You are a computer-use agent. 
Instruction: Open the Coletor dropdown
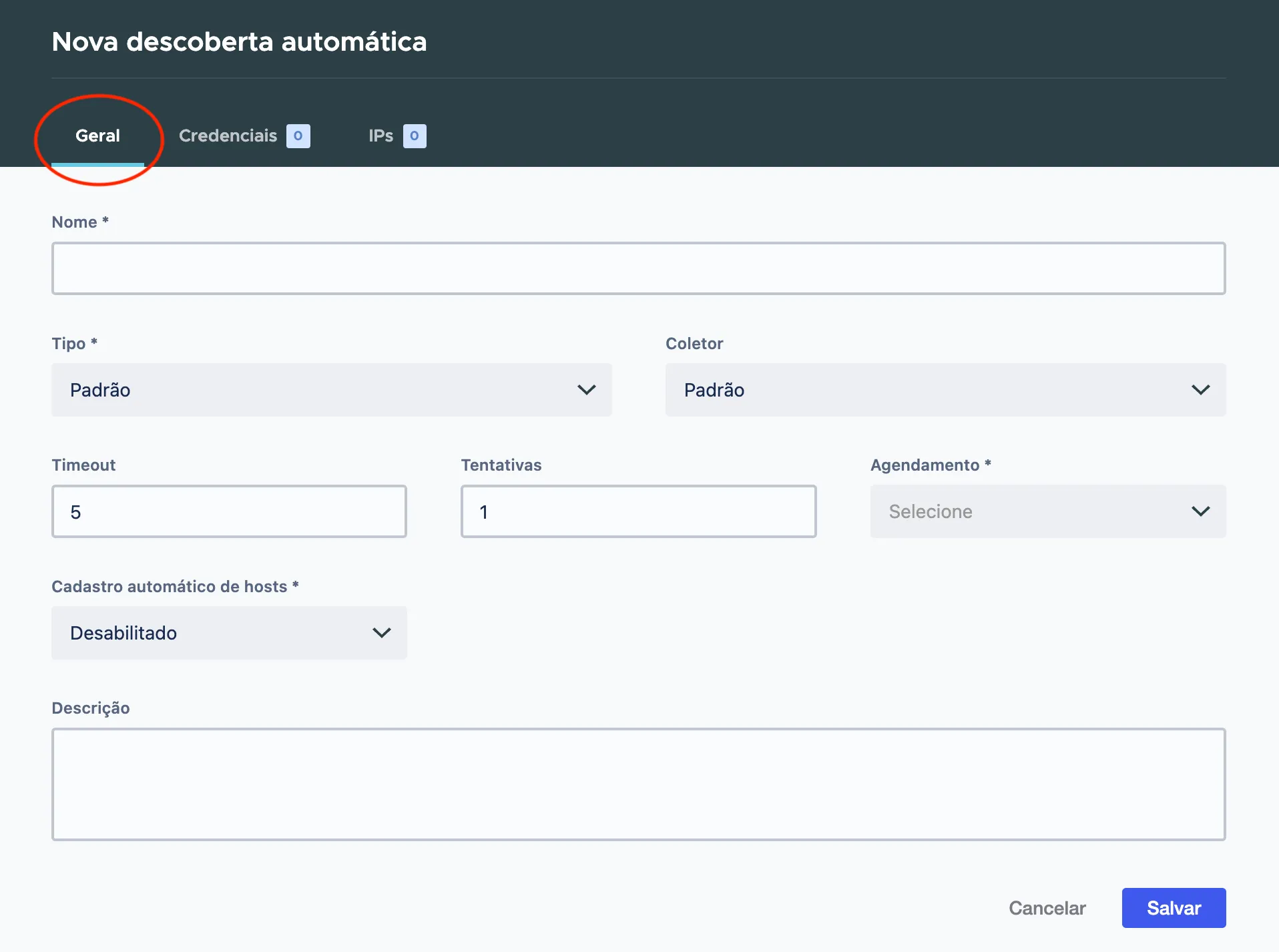click(945, 390)
